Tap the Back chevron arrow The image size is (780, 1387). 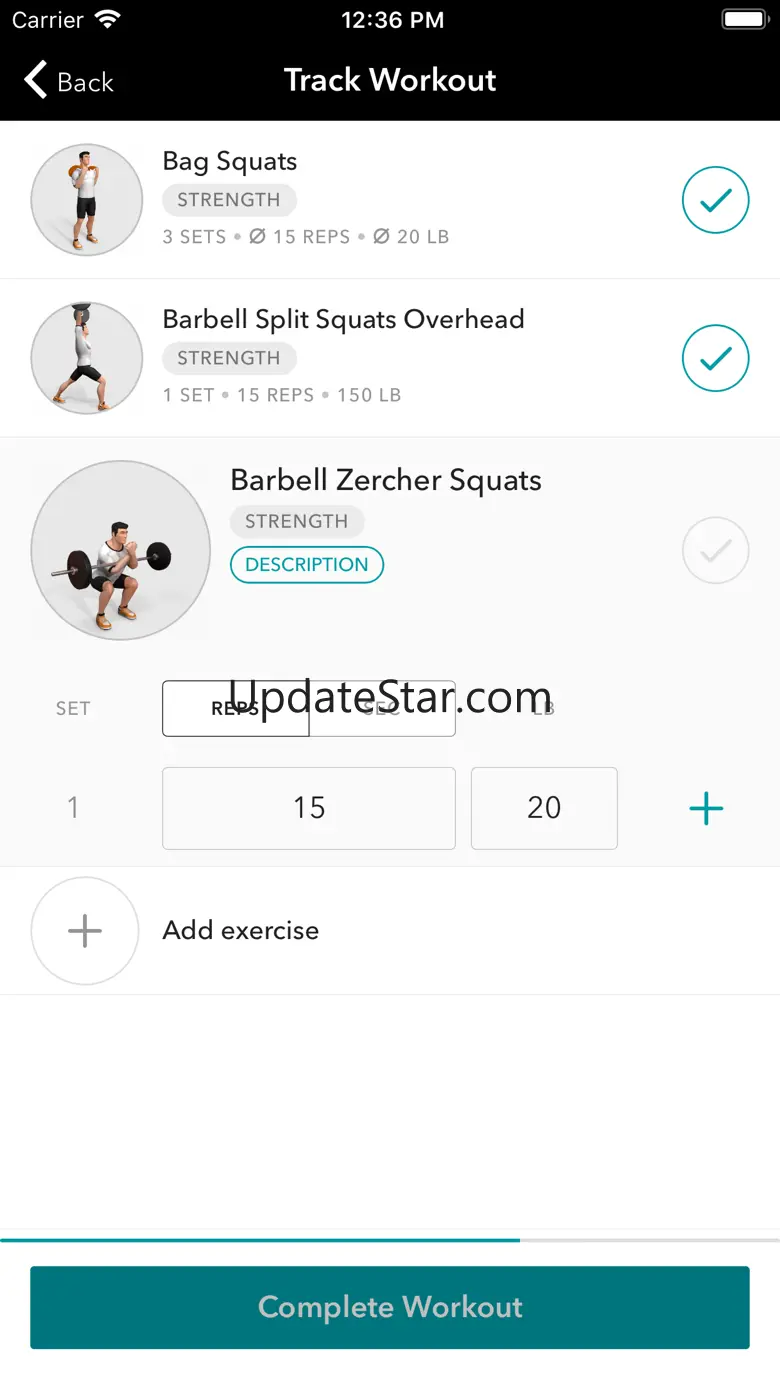pos(37,80)
